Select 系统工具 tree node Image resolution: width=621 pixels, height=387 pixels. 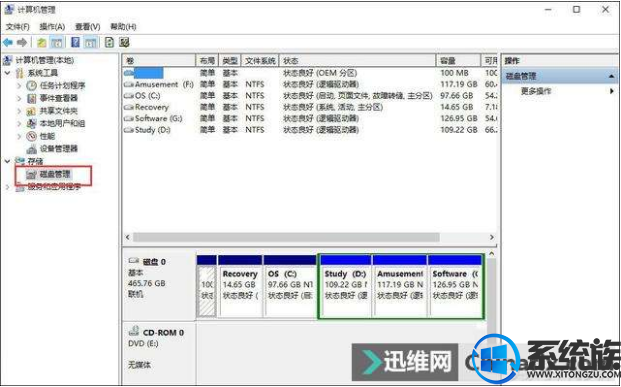pyautogui.click(x=43, y=73)
